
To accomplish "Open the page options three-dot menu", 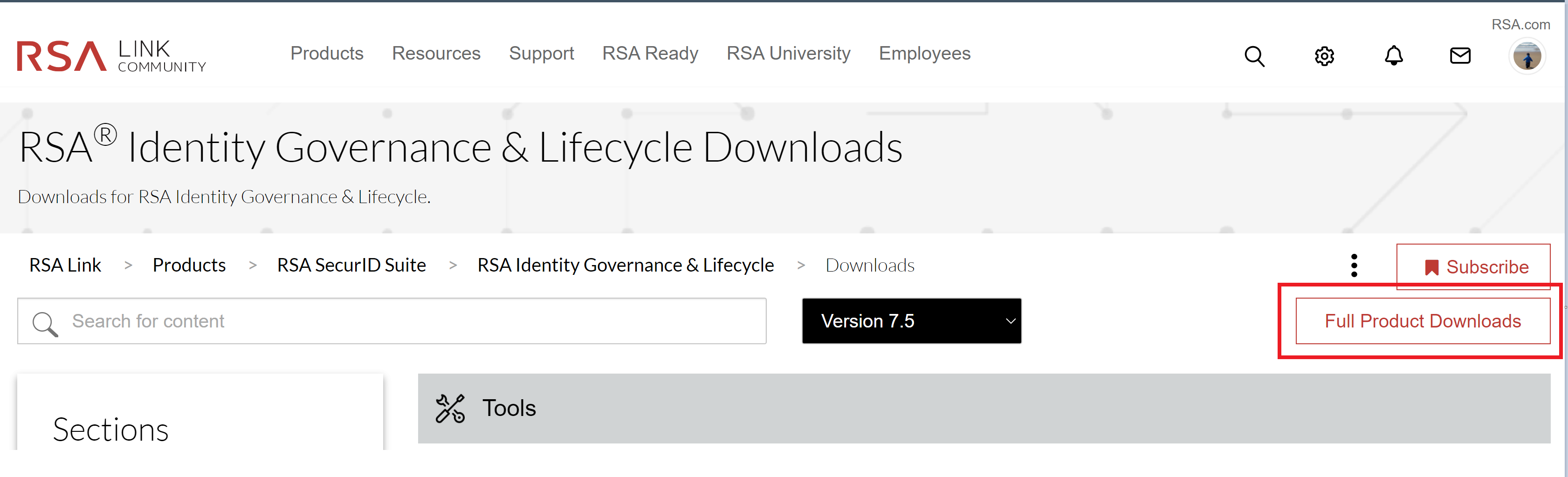I will 1355,265.
